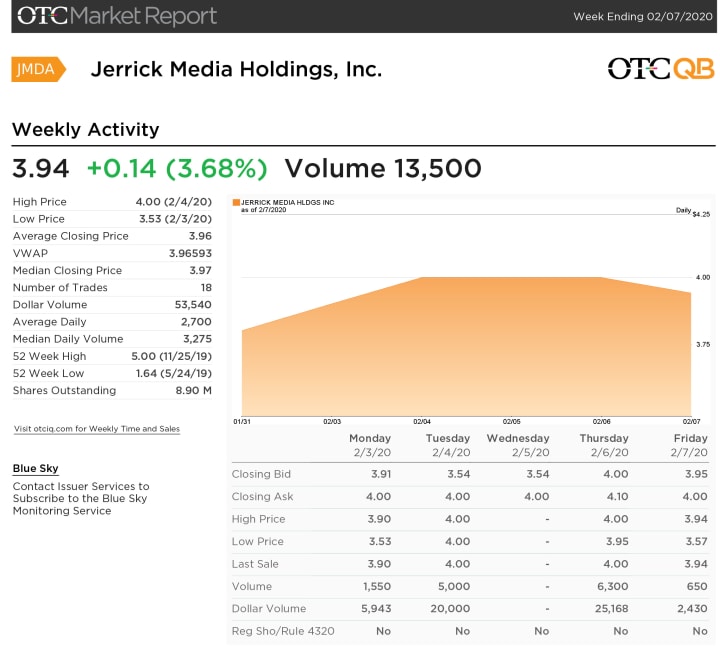Click the Low Price 3.53 (2/3/20) value
Viewport: 720px width, 655px height.
[175, 219]
